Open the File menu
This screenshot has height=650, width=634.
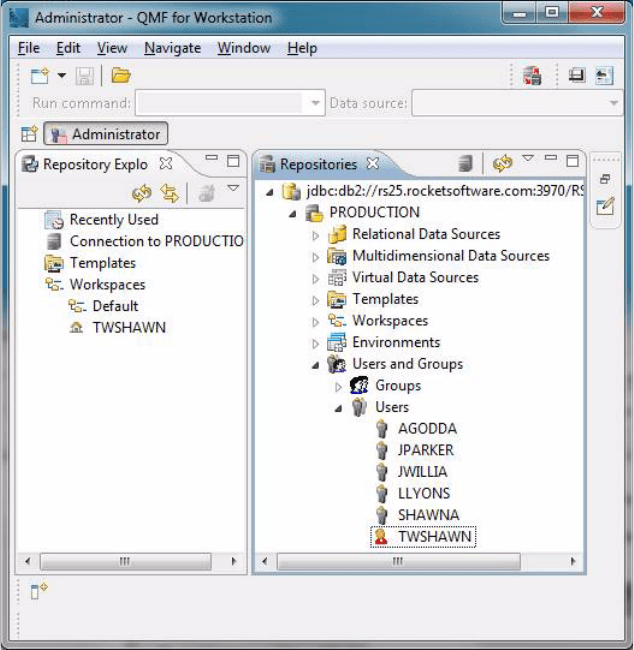[29, 48]
